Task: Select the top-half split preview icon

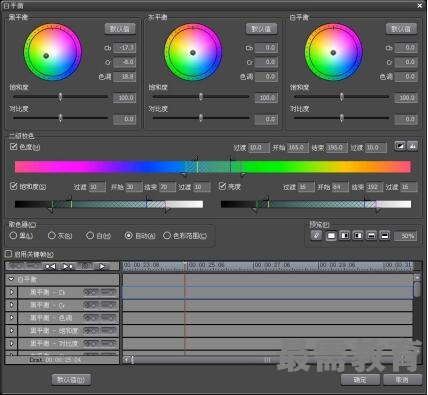Action: point(371,236)
